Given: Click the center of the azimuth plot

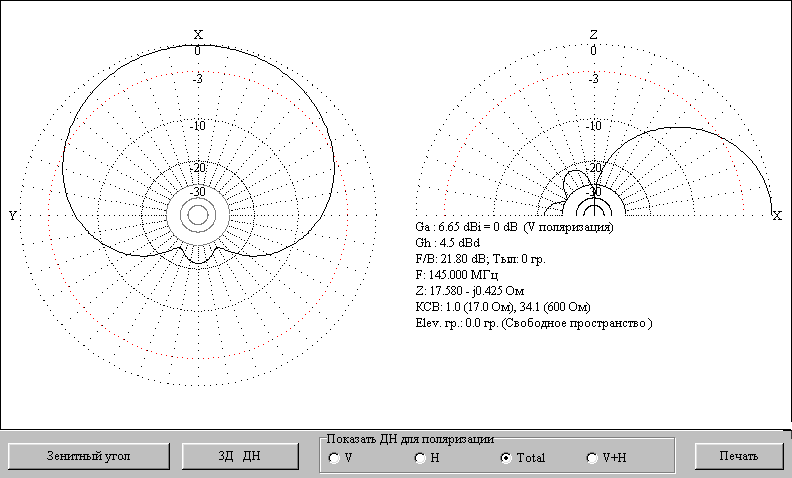Looking at the screenshot, I should (197, 214).
